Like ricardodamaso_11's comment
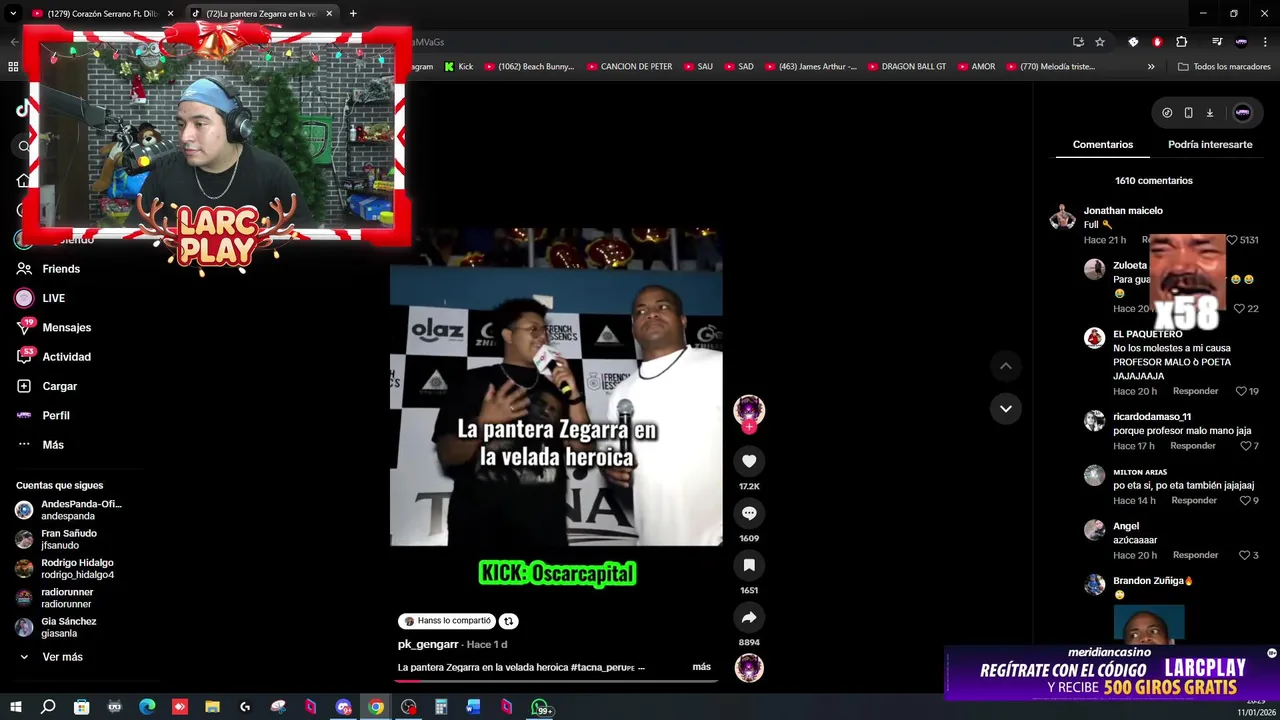 [1246, 446]
